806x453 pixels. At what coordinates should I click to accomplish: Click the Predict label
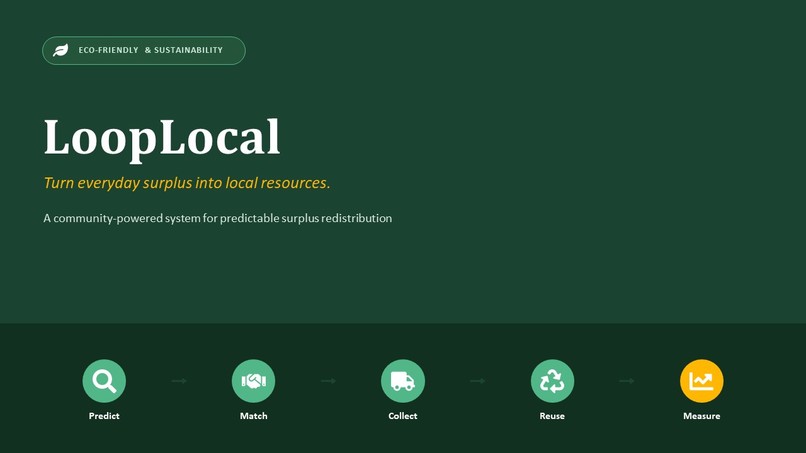pos(104,416)
